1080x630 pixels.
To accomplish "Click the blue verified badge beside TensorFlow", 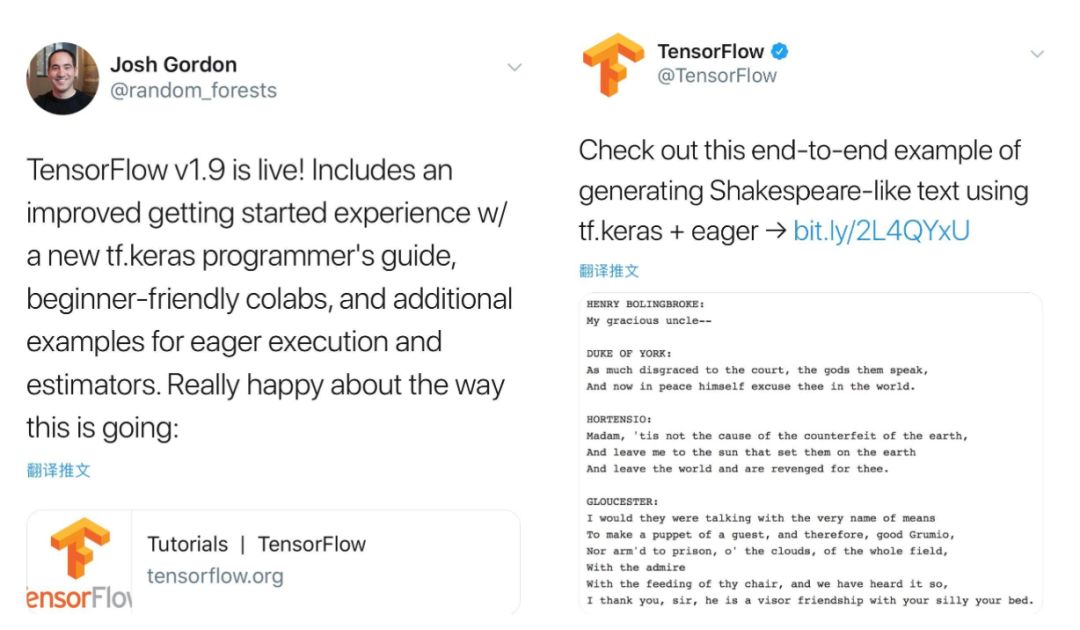I will [x=781, y=51].
